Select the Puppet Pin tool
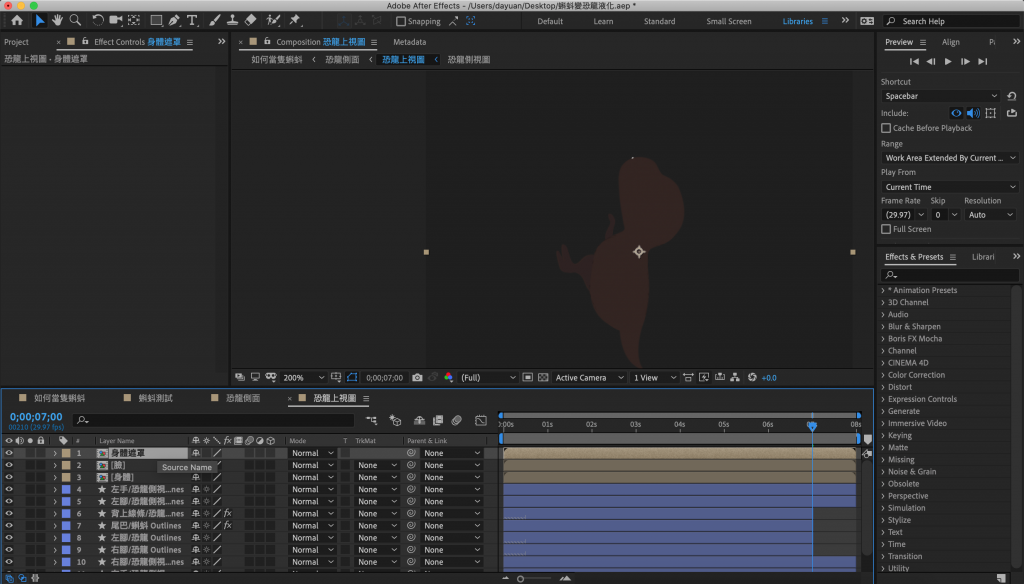The image size is (1024, 584). 295,21
